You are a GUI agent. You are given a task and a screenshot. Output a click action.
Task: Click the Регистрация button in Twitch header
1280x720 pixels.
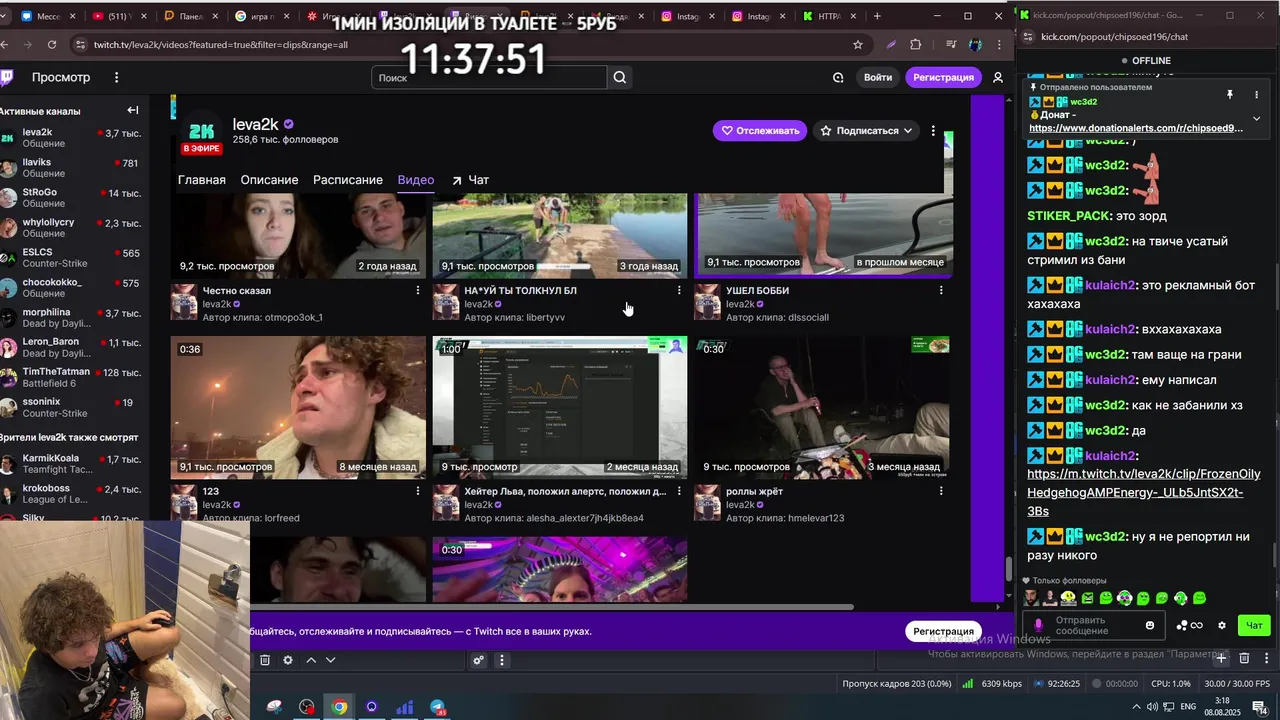pyautogui.click(x=943, y=77)
